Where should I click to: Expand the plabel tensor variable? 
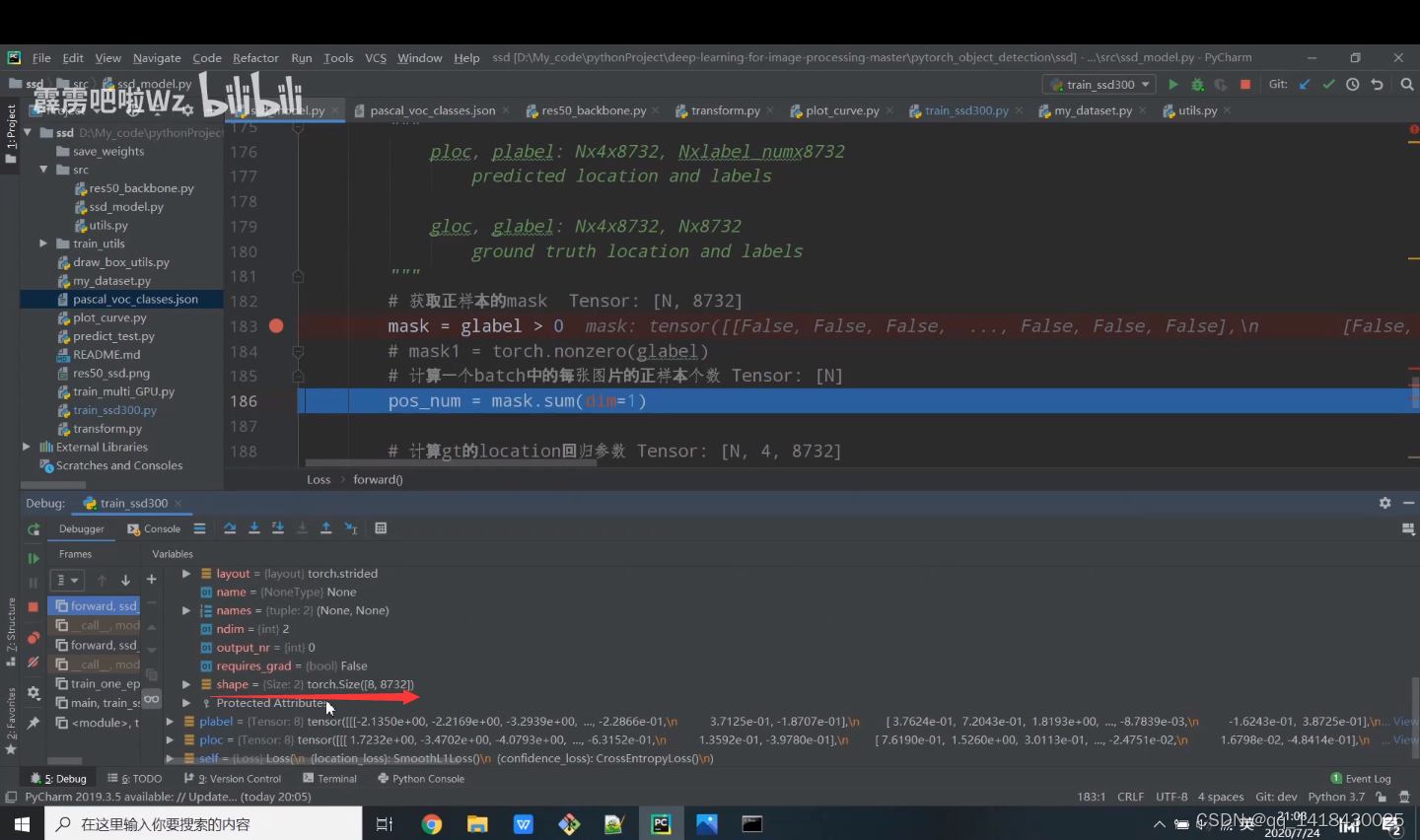coord(170,722)
